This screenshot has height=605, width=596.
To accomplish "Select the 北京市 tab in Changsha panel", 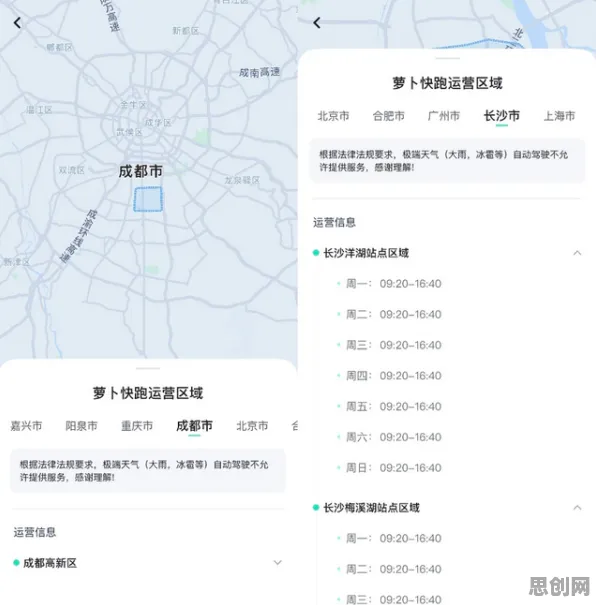I will click(333, 116).
